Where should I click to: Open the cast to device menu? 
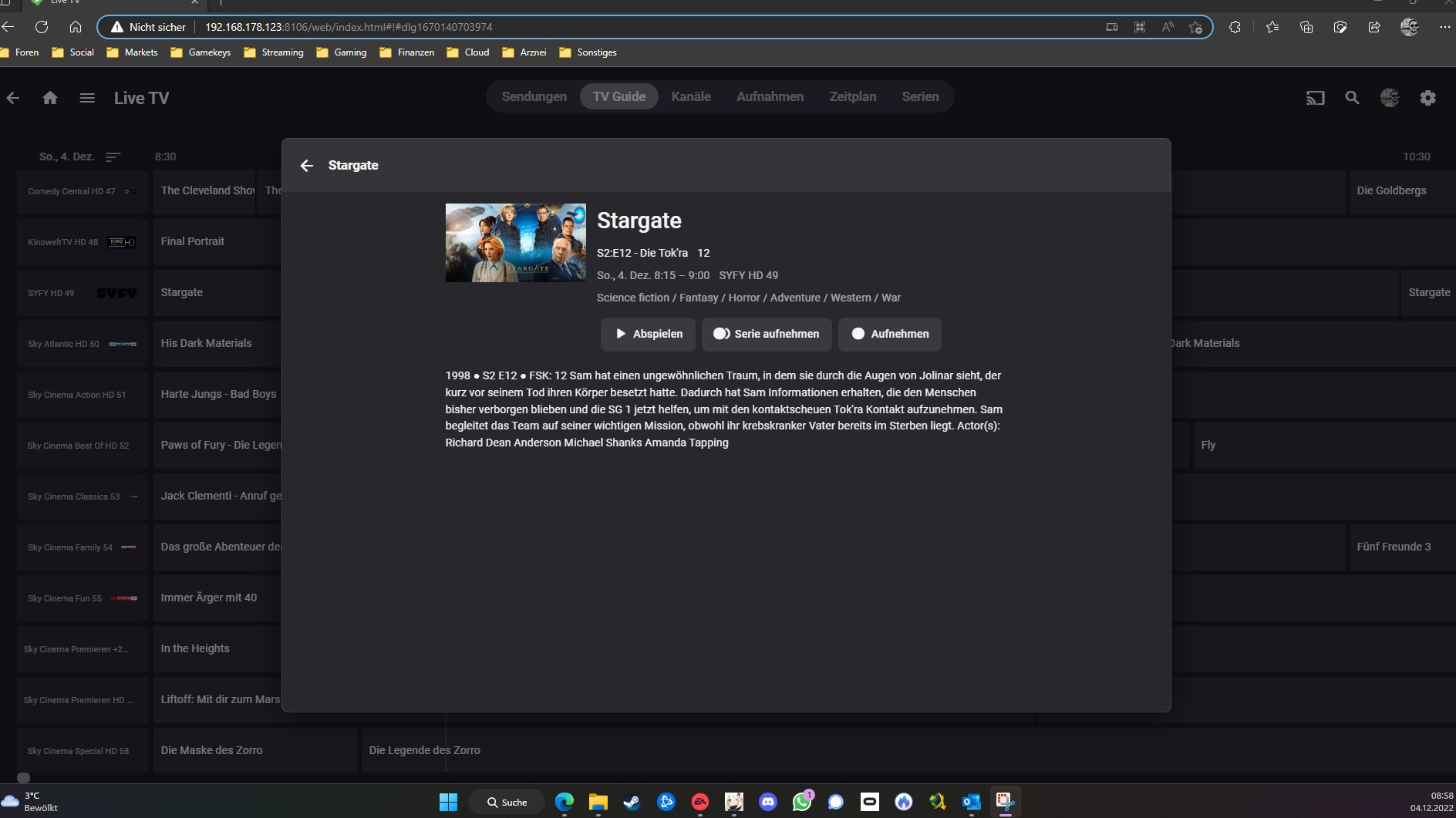(x=1315, y=98)
